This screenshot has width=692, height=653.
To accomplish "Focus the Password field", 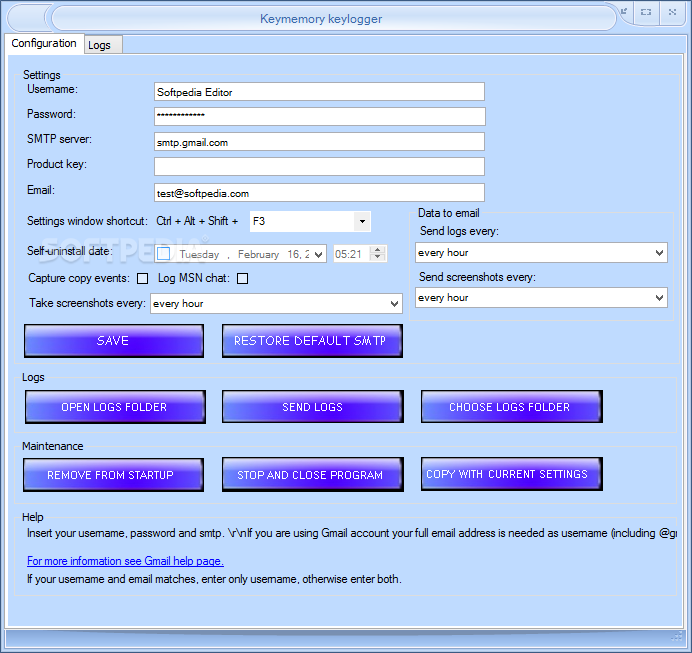I will [x=319, y=116].
